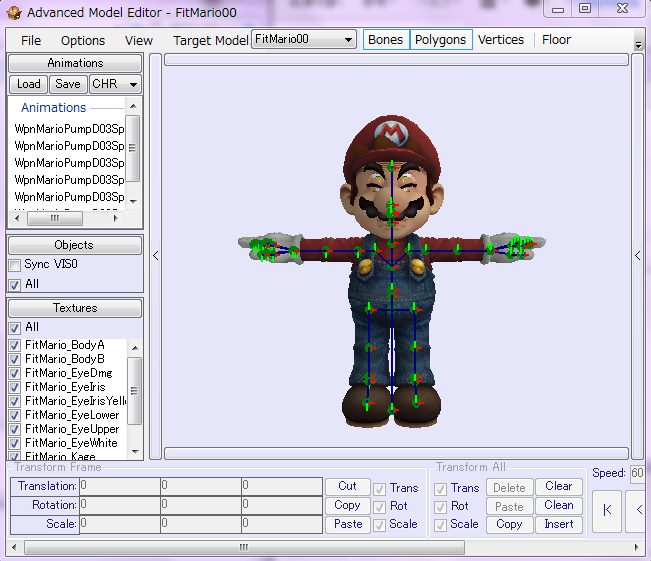The image size is (651, 561).
Task: Open the CHR type dropdown
Action: (115, 84)
